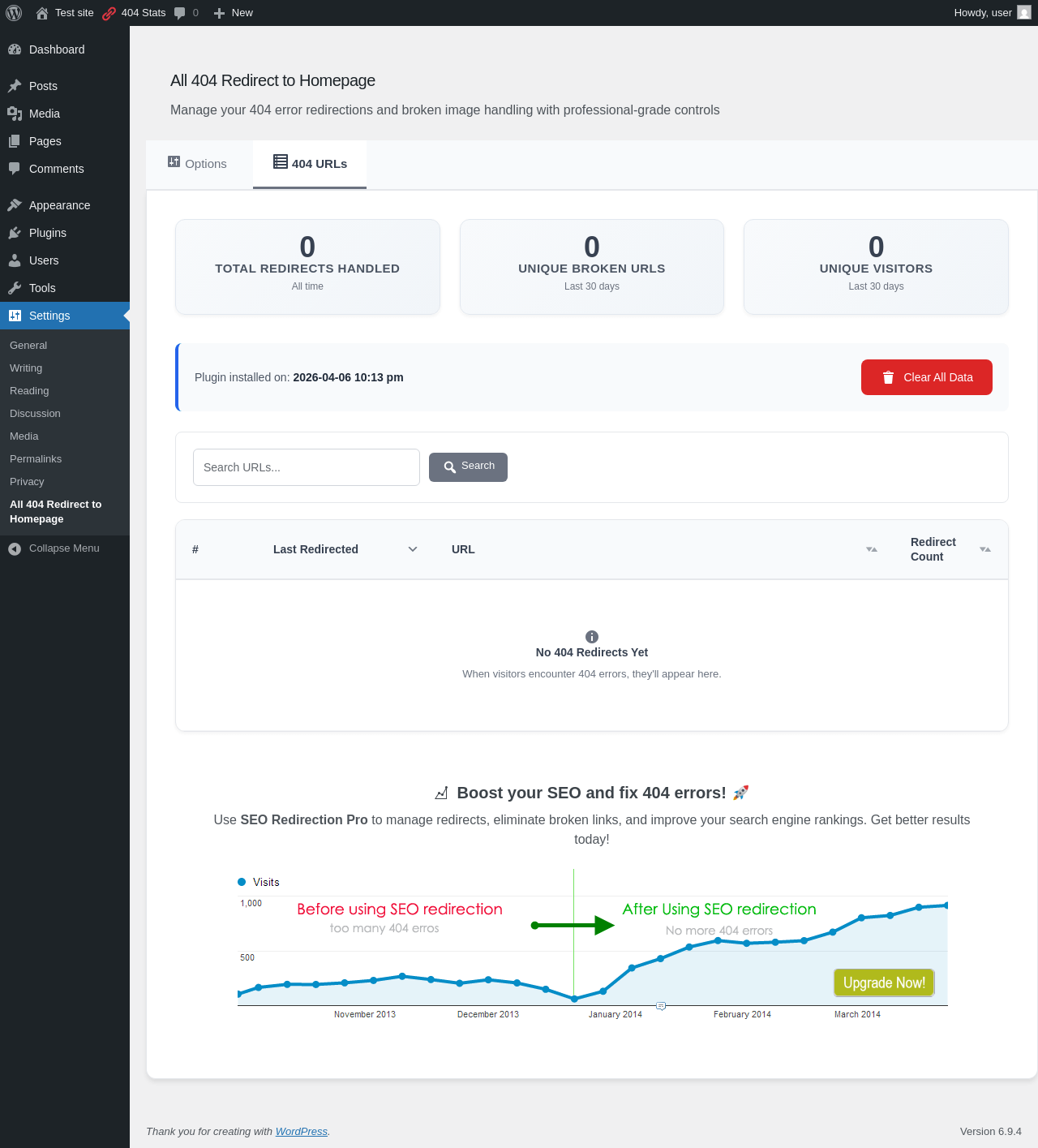1038x1148 pixels.
Task: Click the Clear All Data button
Action: tap(927, 377)
